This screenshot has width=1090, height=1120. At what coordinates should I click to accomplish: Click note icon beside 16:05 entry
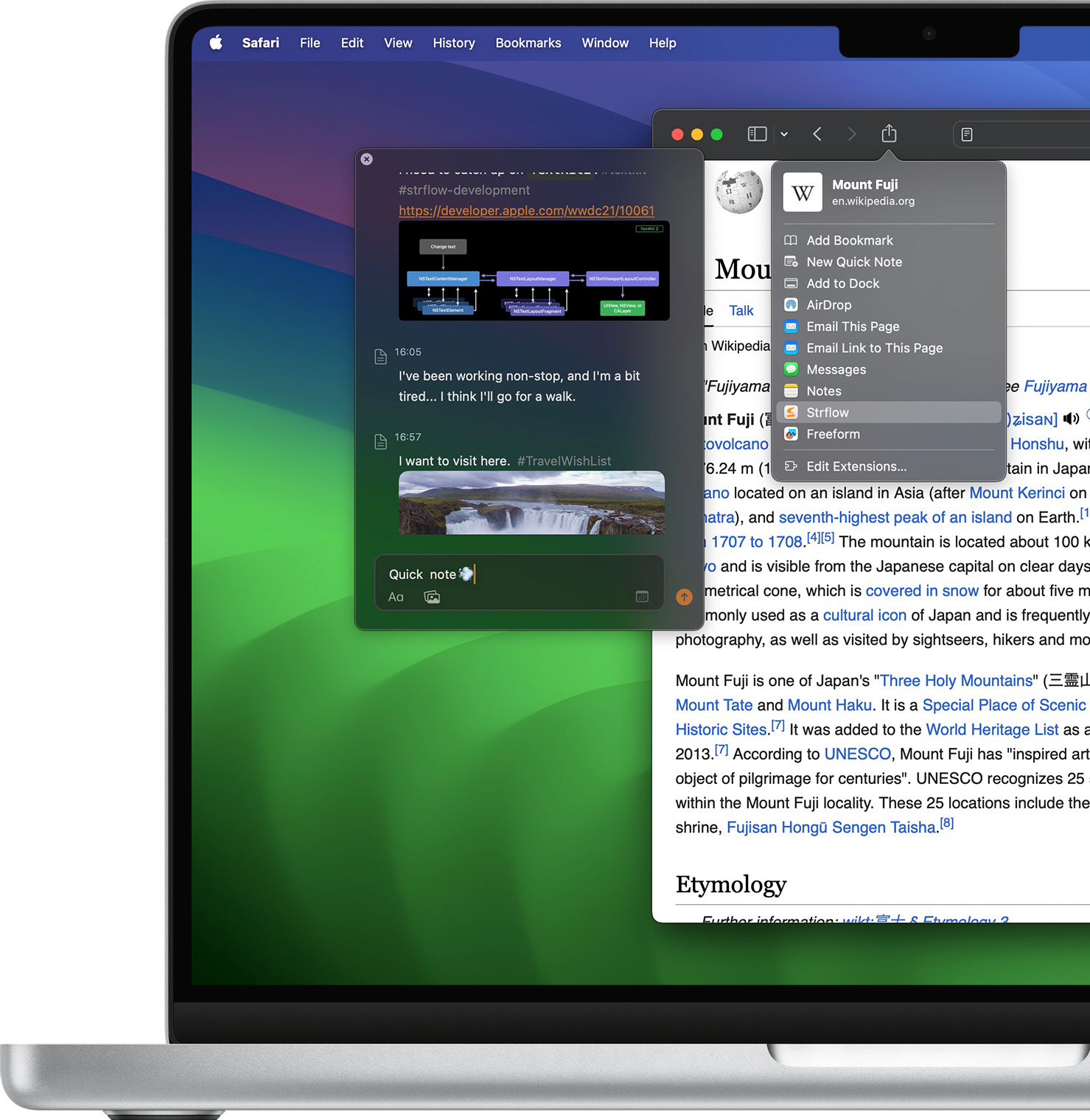tap(380, 357)
